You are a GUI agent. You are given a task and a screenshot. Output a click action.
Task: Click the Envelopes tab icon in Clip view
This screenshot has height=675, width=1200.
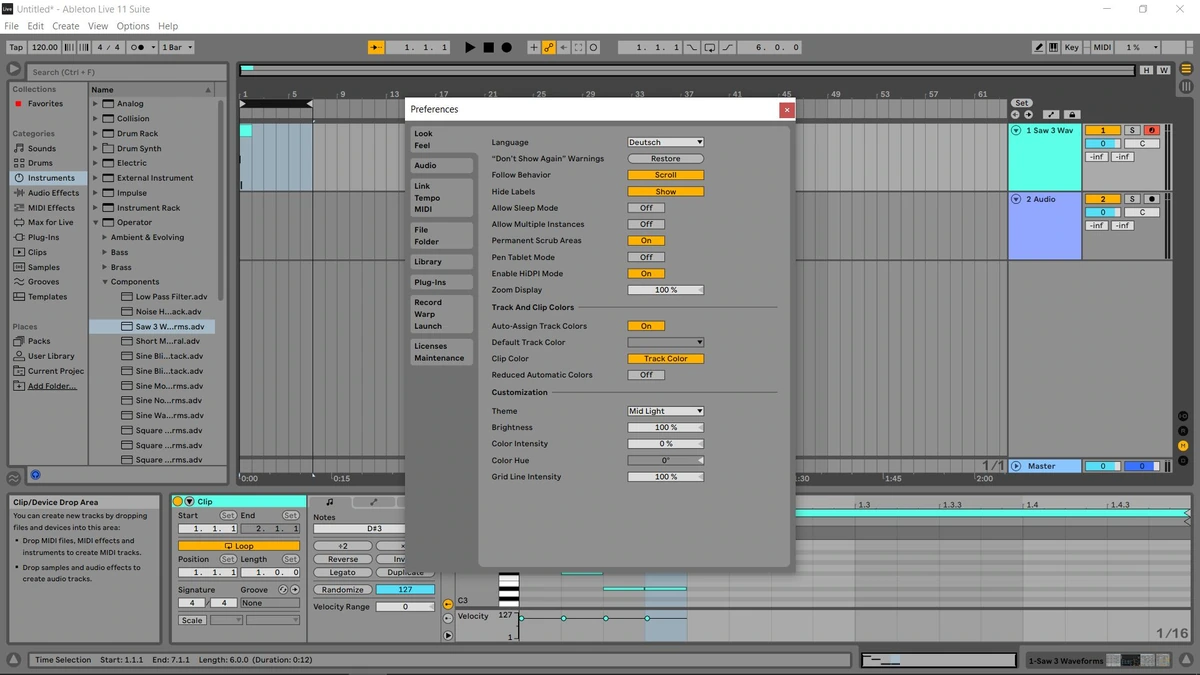click(373, 502)
